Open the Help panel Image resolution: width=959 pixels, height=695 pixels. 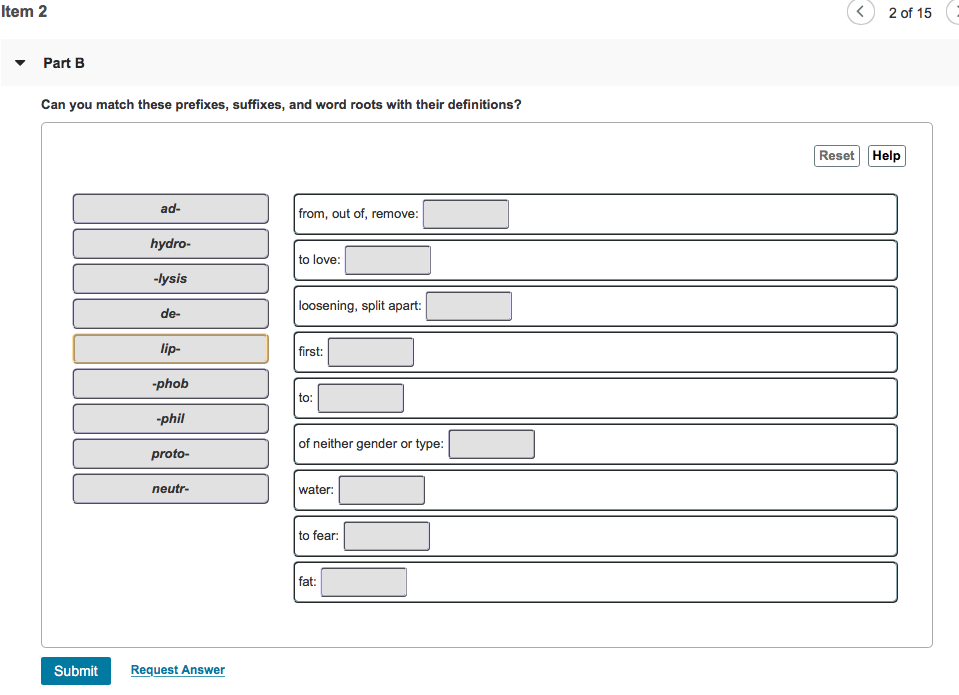pos(886,155)
